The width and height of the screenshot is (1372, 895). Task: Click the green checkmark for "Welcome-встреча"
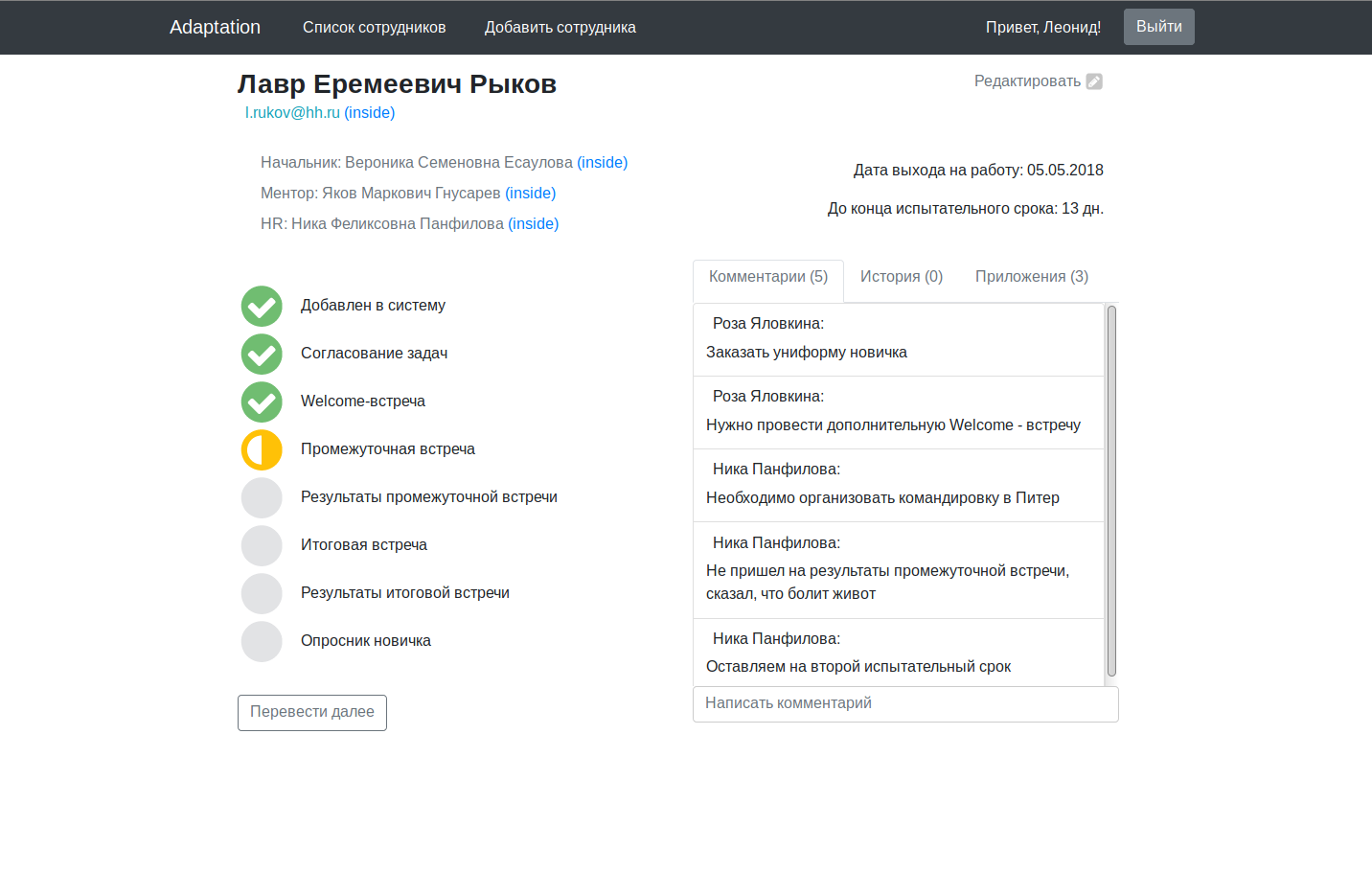coord(262,402)
